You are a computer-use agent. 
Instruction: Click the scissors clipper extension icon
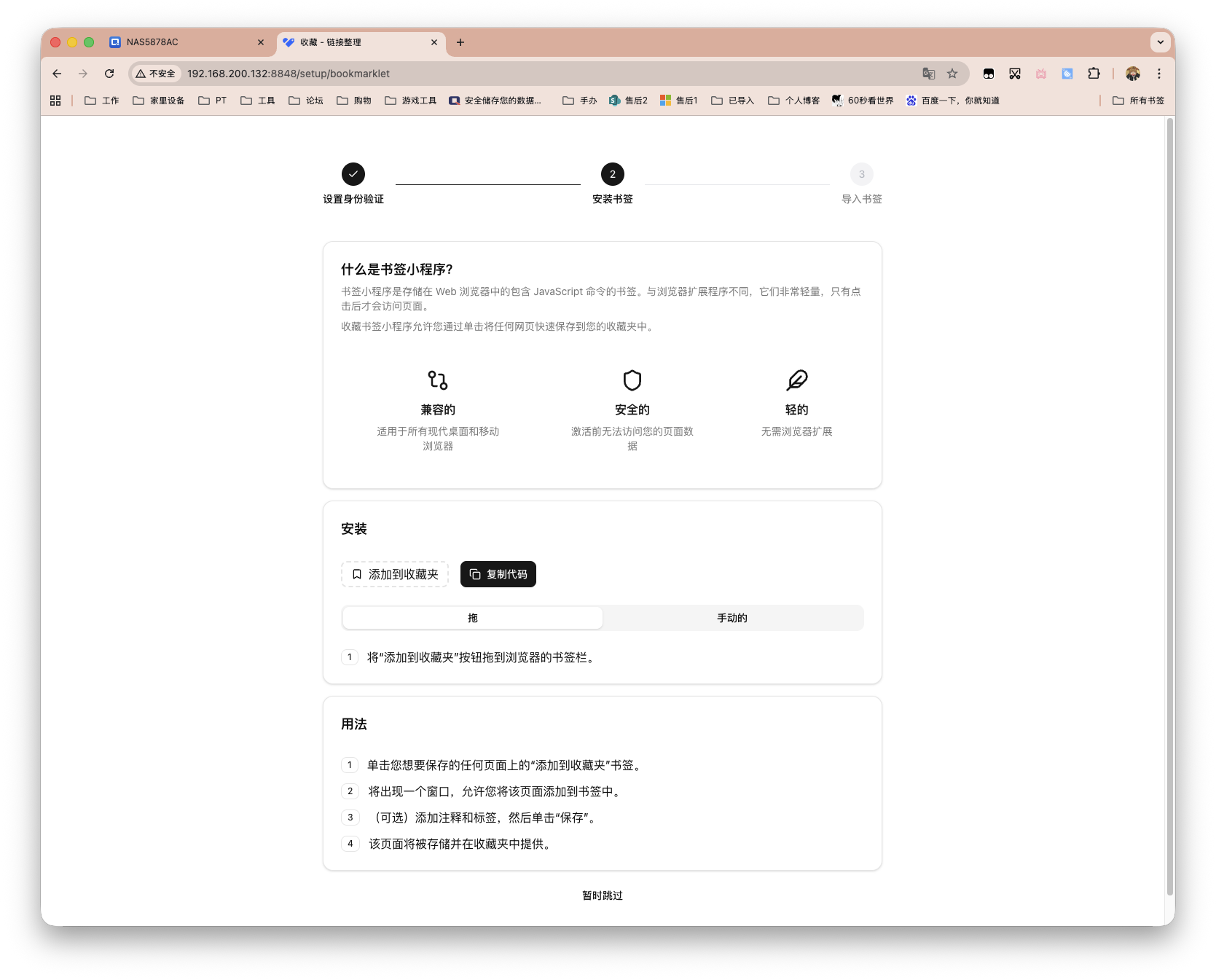click(1014, 74)
